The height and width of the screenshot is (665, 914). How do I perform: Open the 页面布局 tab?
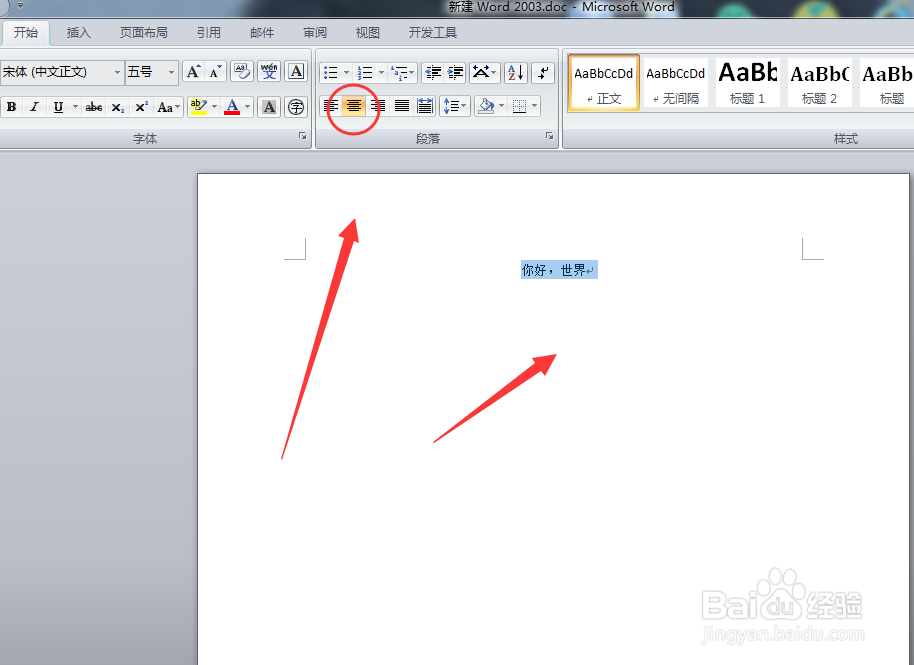tap(143, 33)
